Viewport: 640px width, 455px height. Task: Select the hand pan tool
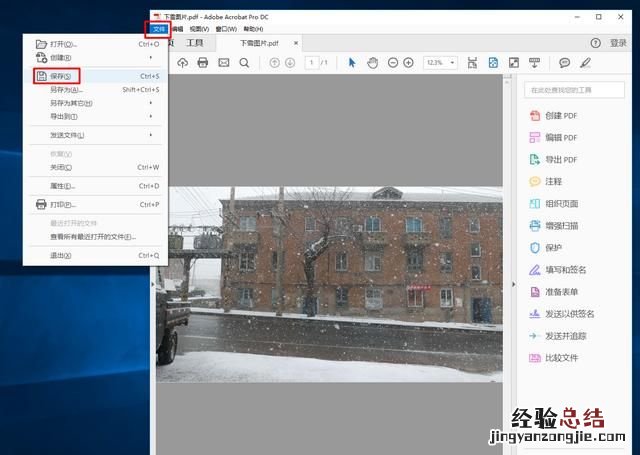point(372,62)
